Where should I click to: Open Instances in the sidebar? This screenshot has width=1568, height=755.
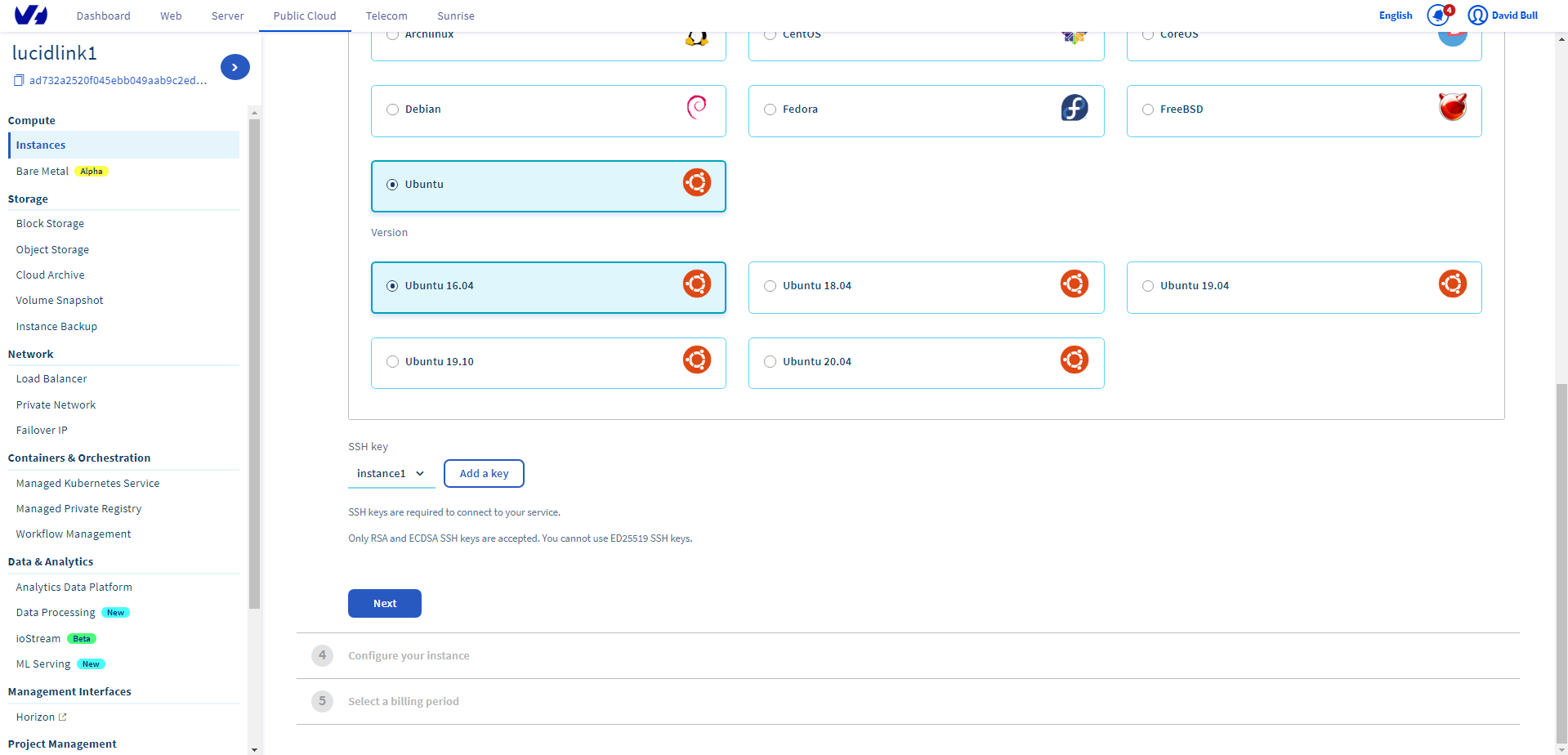[123, 145]
